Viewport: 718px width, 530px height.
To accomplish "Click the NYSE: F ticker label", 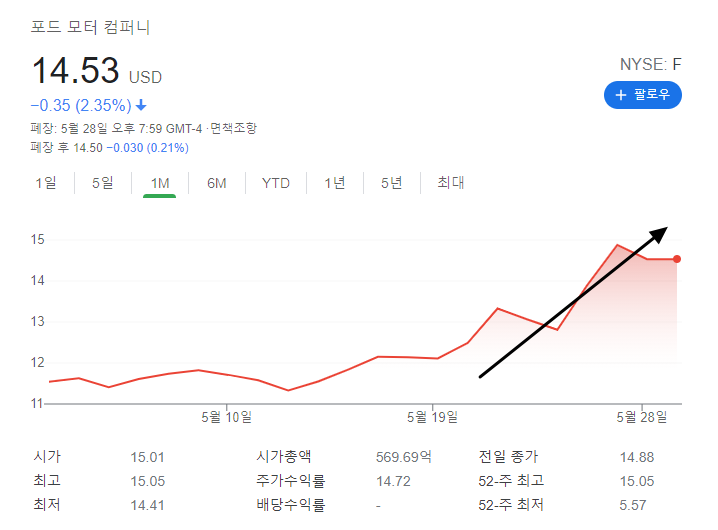I will [650, 65].
